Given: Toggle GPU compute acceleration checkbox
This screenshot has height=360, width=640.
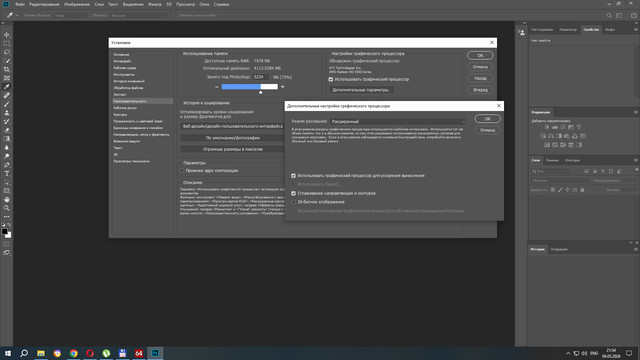Looking at the screenshot, I should [x=293, y=176].
